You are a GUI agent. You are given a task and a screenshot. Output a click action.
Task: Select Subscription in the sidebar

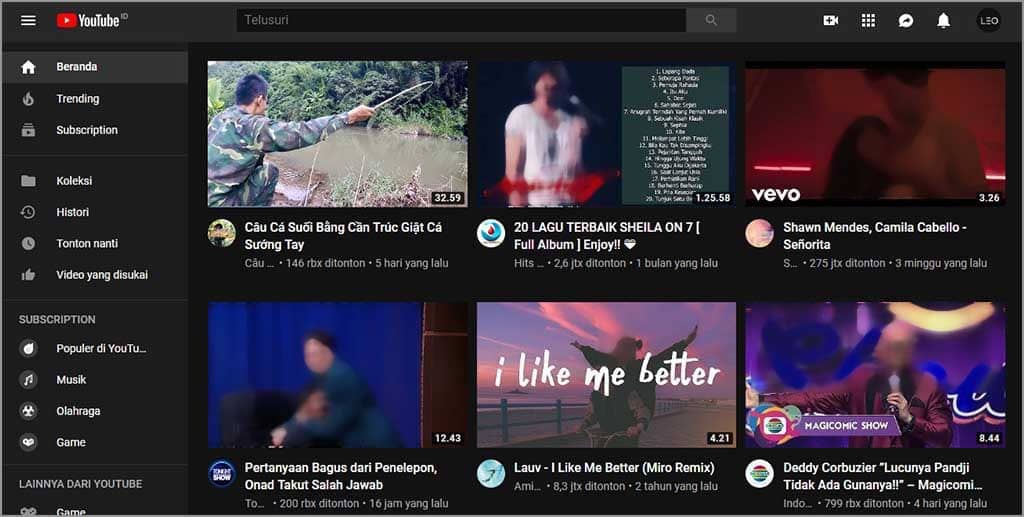(95, 130)
